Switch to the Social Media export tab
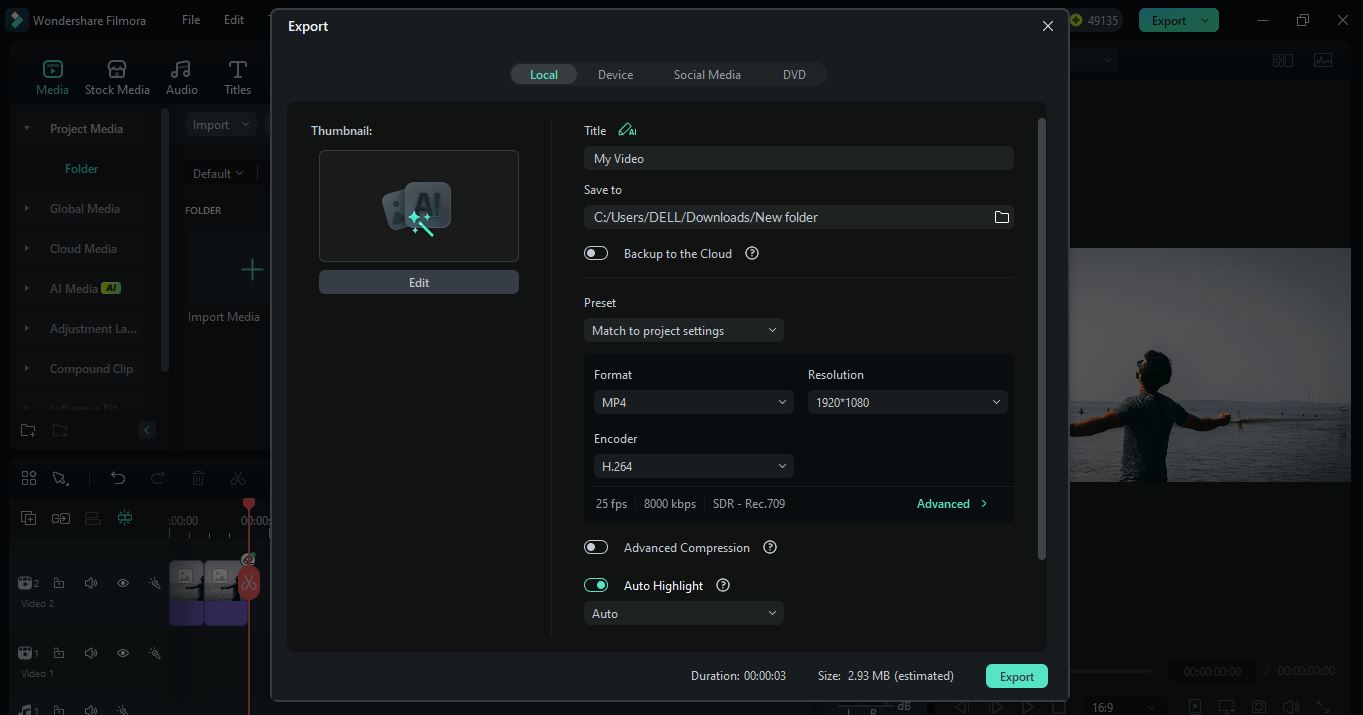1363x715 pixels. click(707, 74)
